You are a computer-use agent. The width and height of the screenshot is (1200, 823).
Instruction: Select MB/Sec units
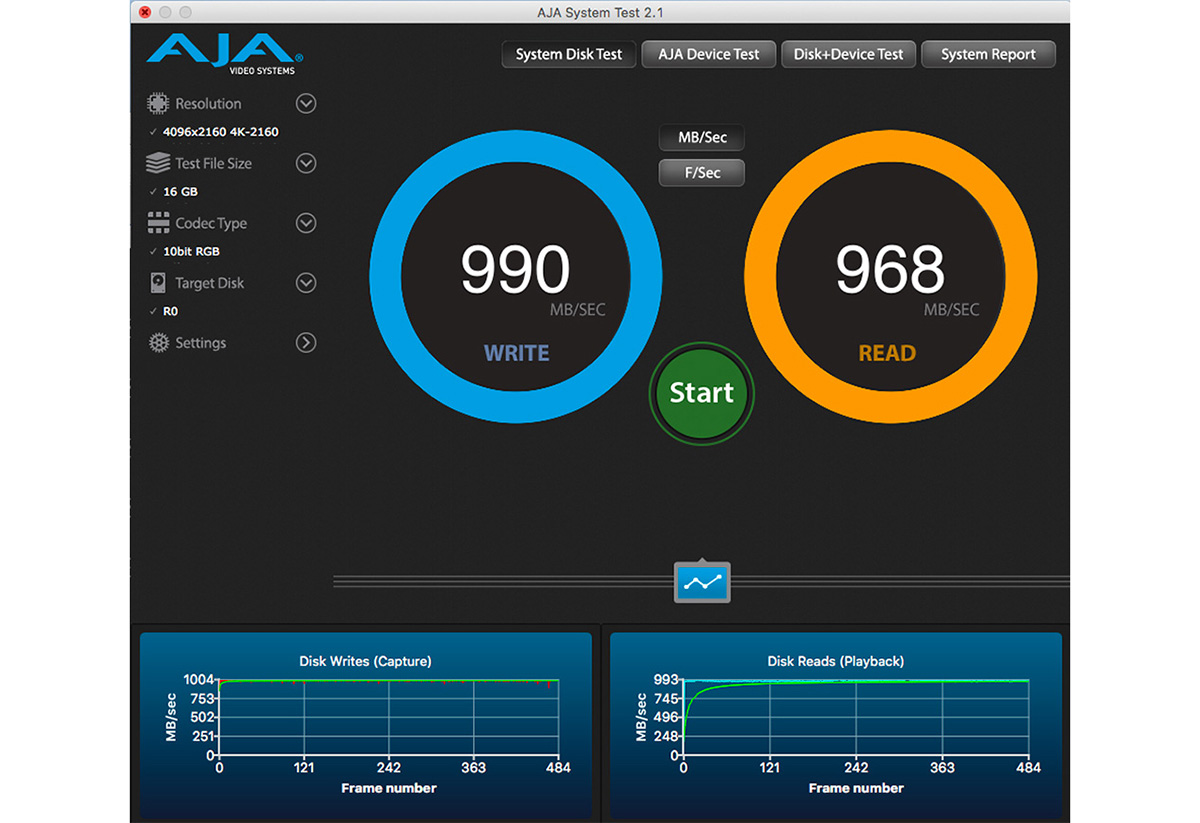[x=702, y=137]
